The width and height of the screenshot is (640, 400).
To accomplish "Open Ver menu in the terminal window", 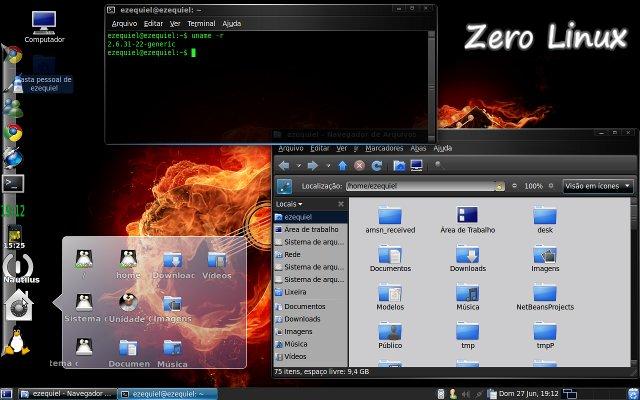I will coord(175,24).
